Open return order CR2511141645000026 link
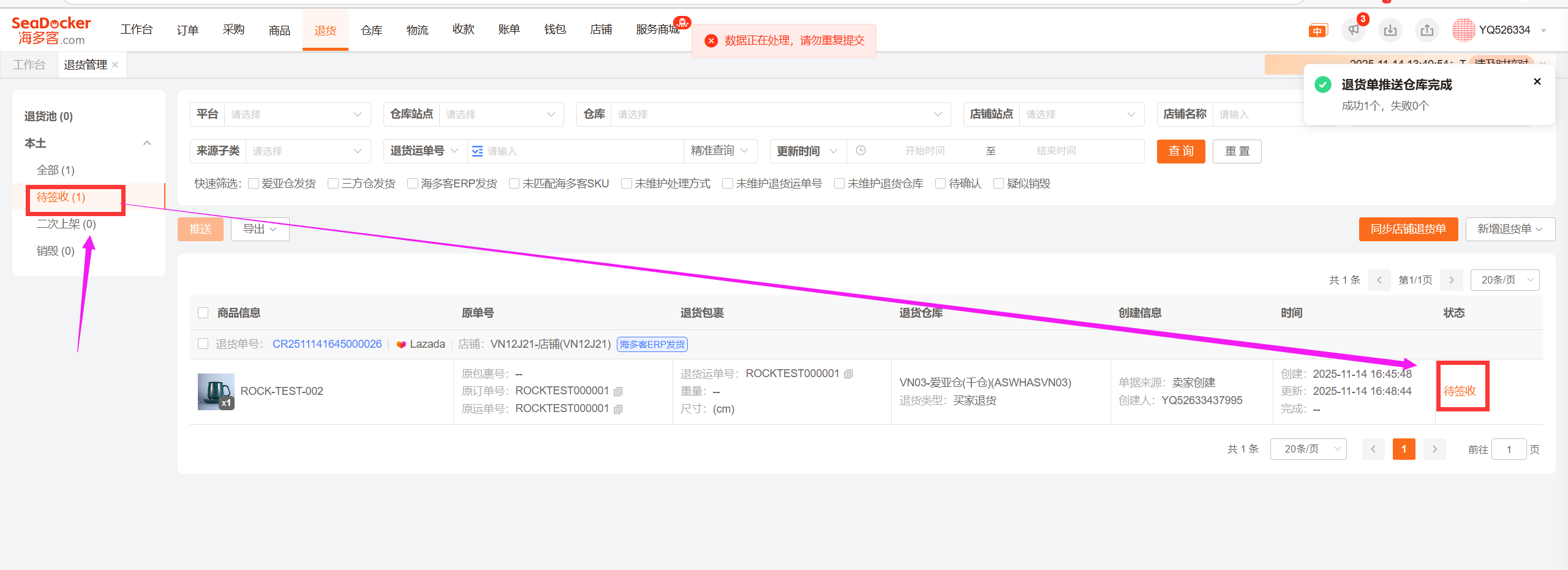 click(327, 344)
